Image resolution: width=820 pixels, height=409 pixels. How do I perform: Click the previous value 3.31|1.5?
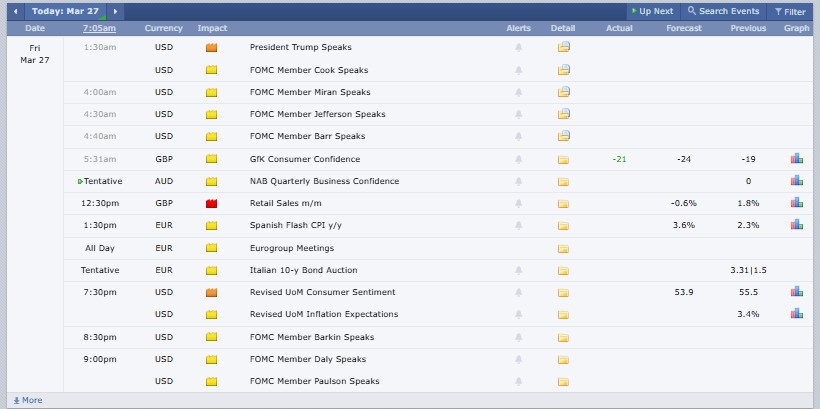click(x=748, y=270)
